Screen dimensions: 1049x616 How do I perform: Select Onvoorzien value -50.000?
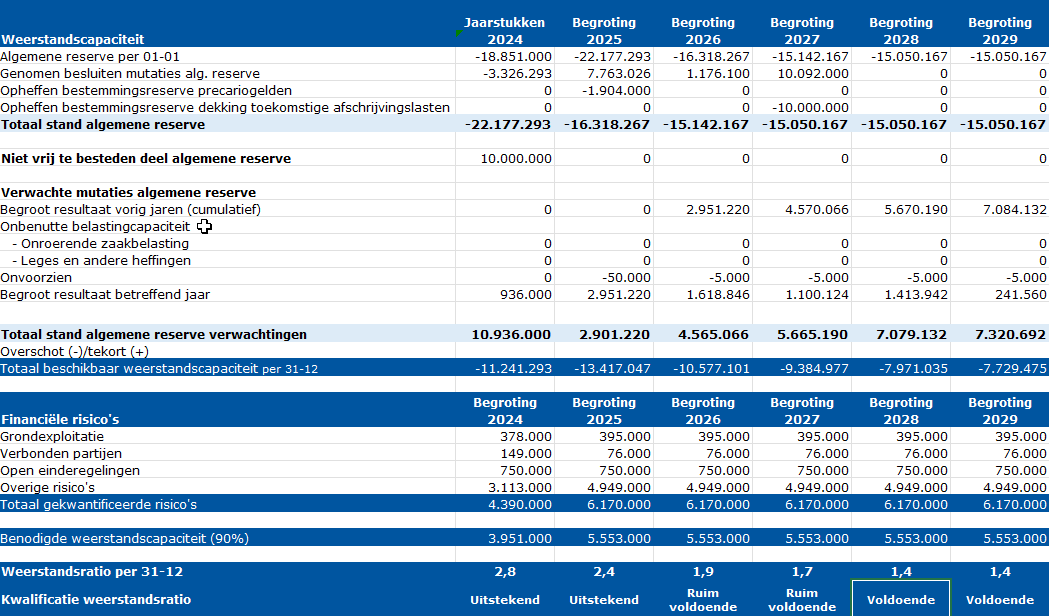point(626,278)
